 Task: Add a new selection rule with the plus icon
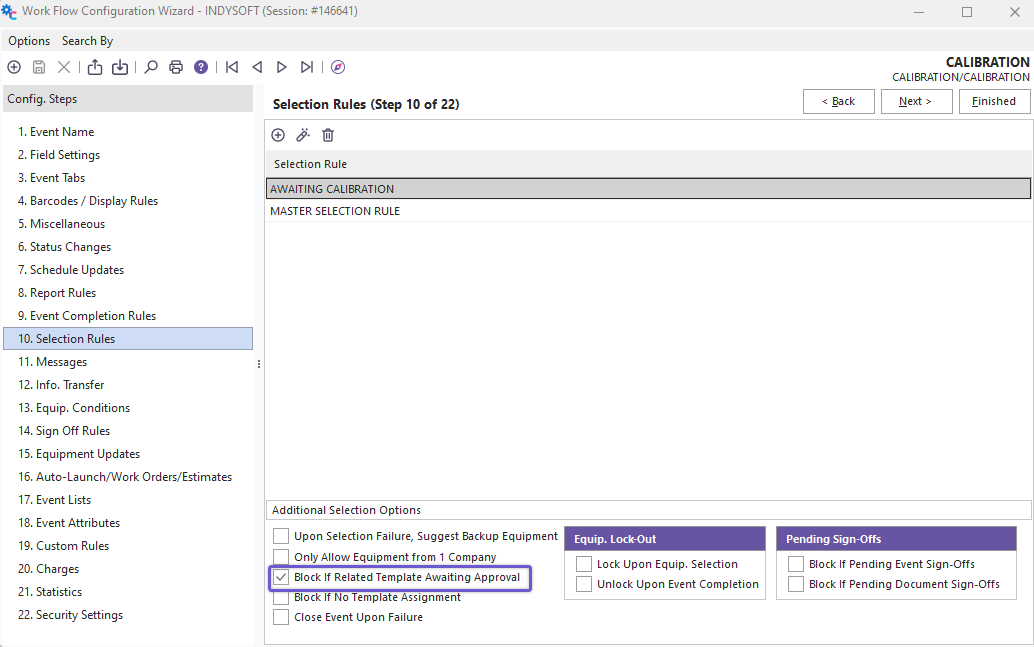click(278, 135)
